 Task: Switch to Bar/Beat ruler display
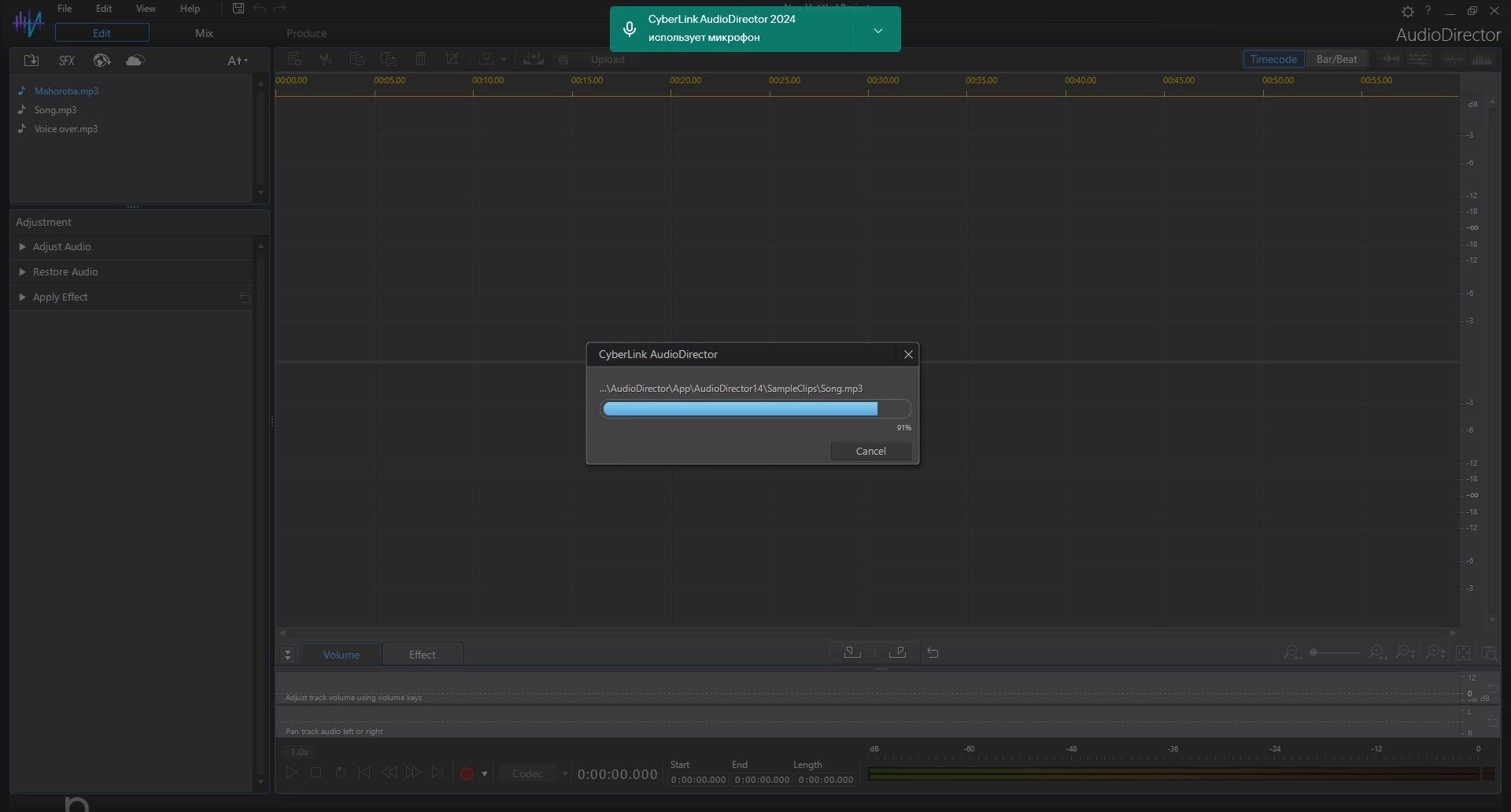click(1336, 59)
